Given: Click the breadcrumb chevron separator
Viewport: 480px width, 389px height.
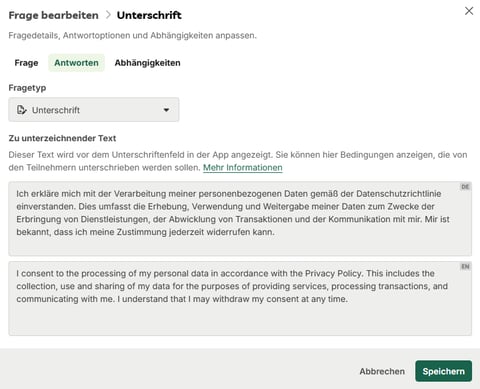Looking at the screenshot, I should (x=108, y=15).
